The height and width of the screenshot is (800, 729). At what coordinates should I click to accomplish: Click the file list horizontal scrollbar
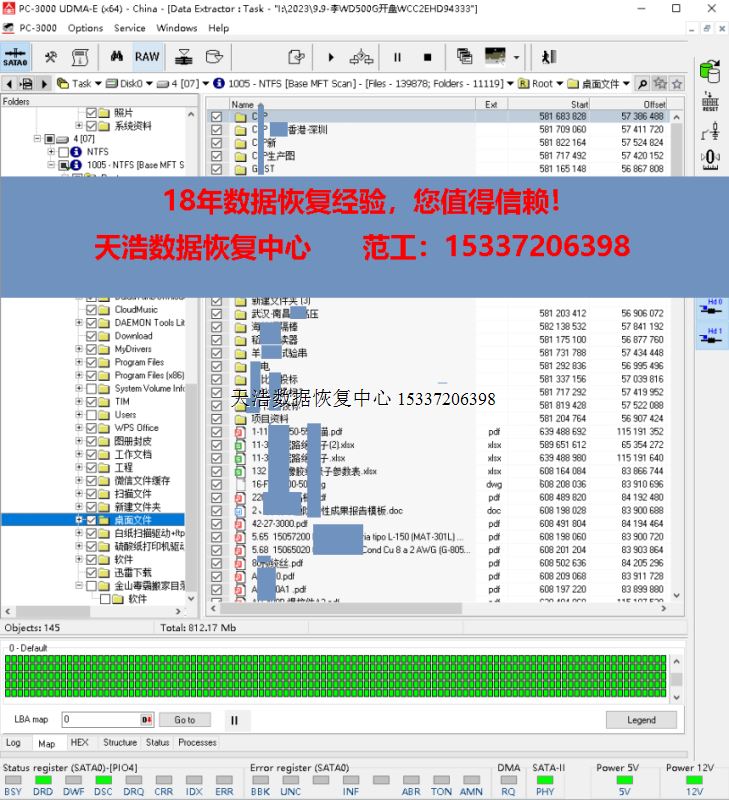point(342,608)
